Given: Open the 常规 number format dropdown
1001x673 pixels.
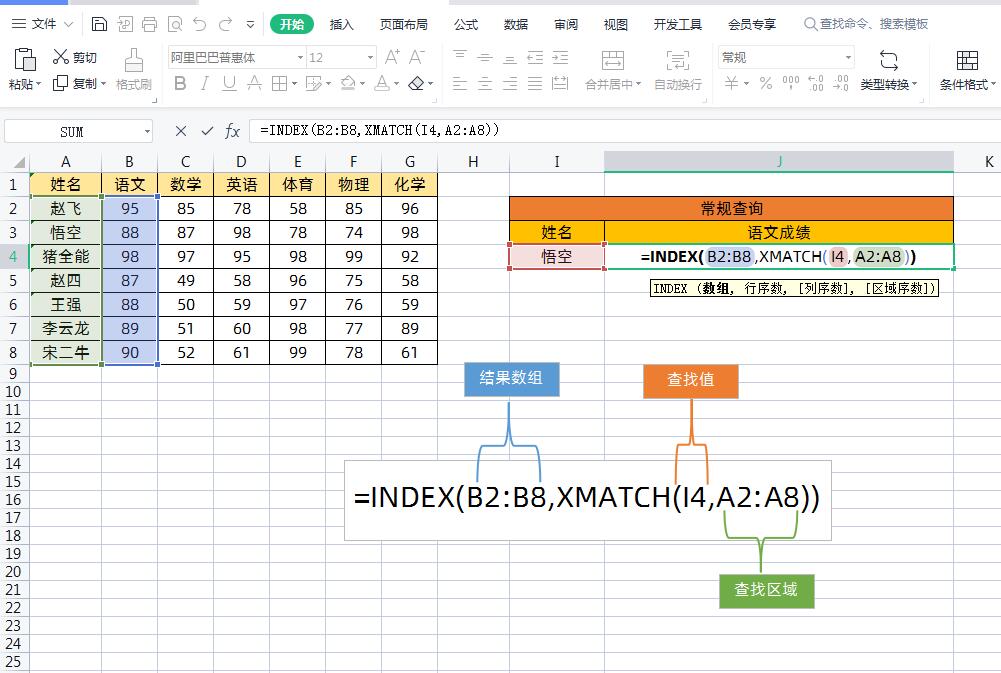Looking at the screenshot, I should pos(847,57).
